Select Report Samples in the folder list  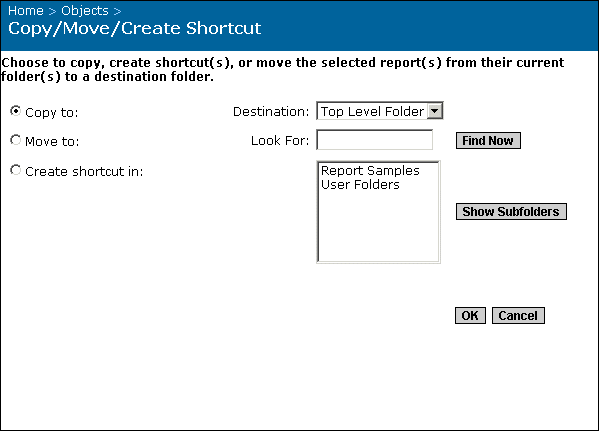coord(370,170)
